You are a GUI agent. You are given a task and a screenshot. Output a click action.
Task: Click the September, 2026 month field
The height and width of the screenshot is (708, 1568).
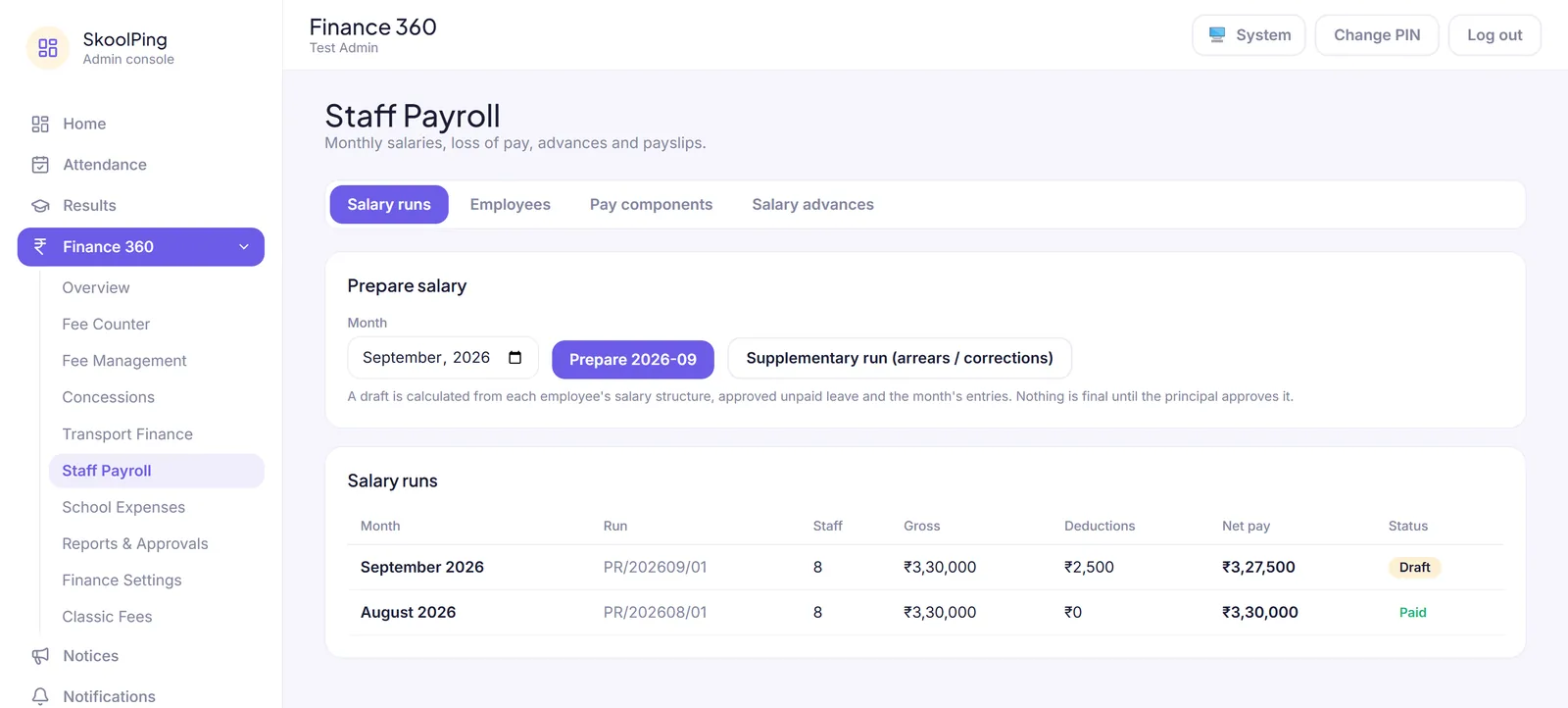coord(443,358)
